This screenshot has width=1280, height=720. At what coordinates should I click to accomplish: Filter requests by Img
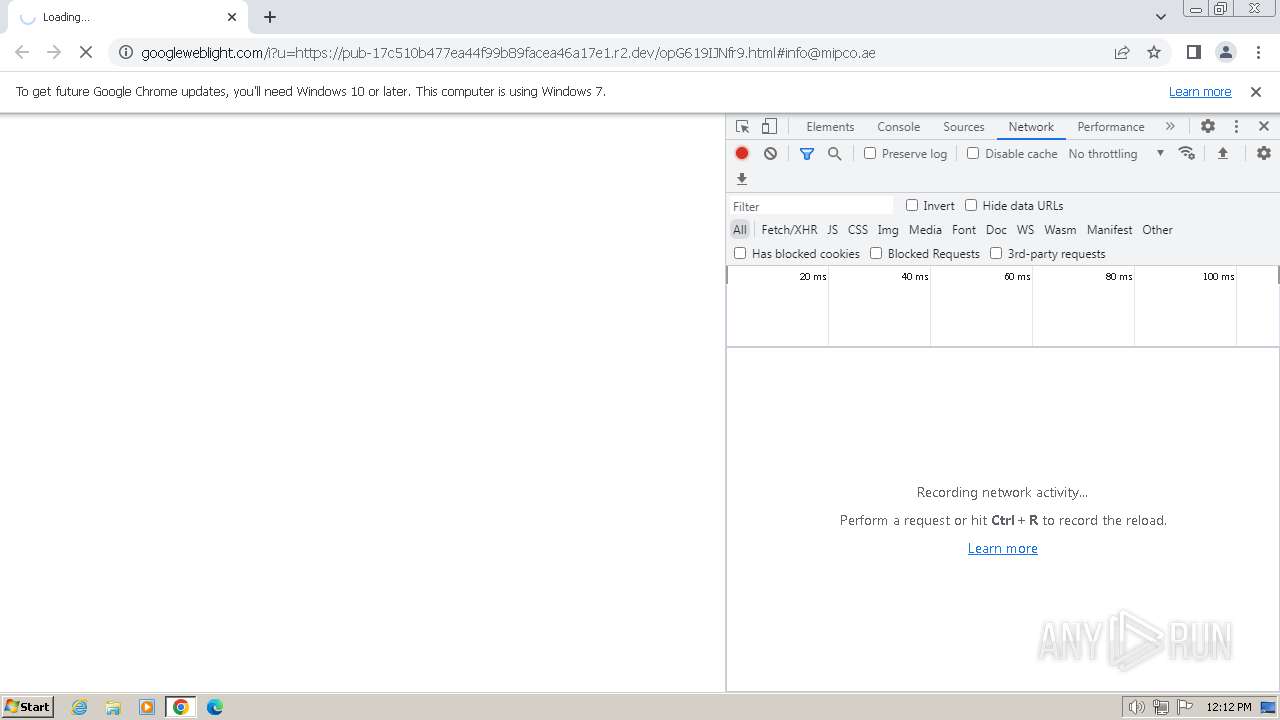point(888,230)
